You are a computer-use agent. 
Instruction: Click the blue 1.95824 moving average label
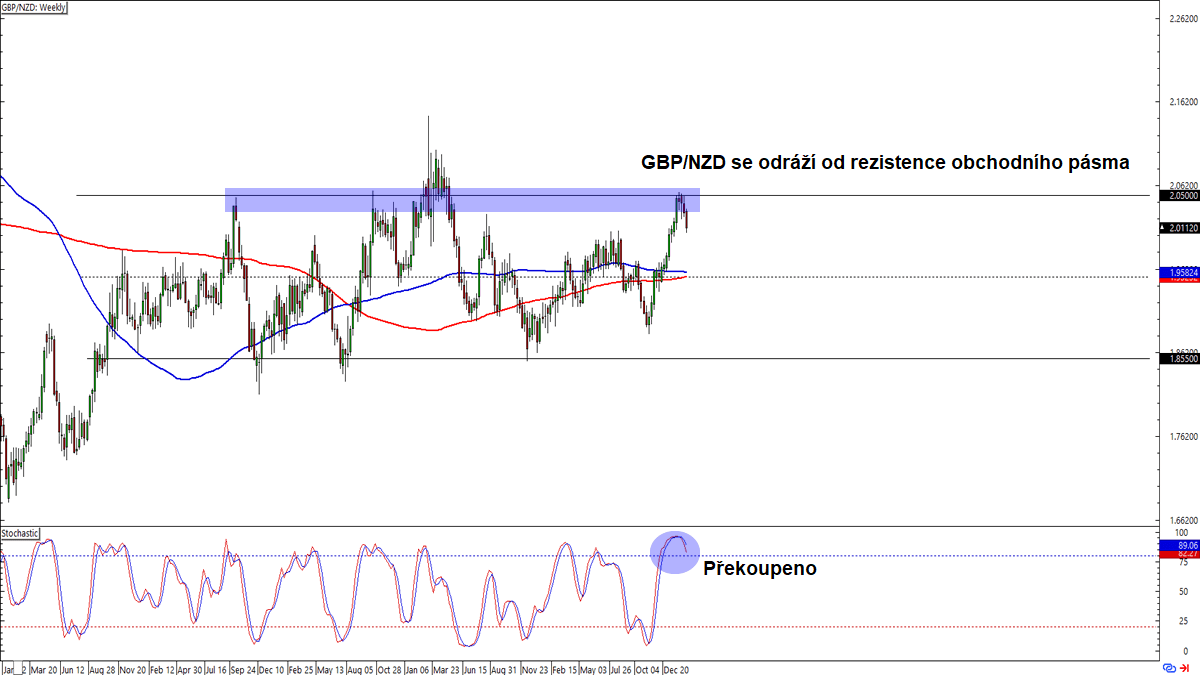pos(1178,271)
